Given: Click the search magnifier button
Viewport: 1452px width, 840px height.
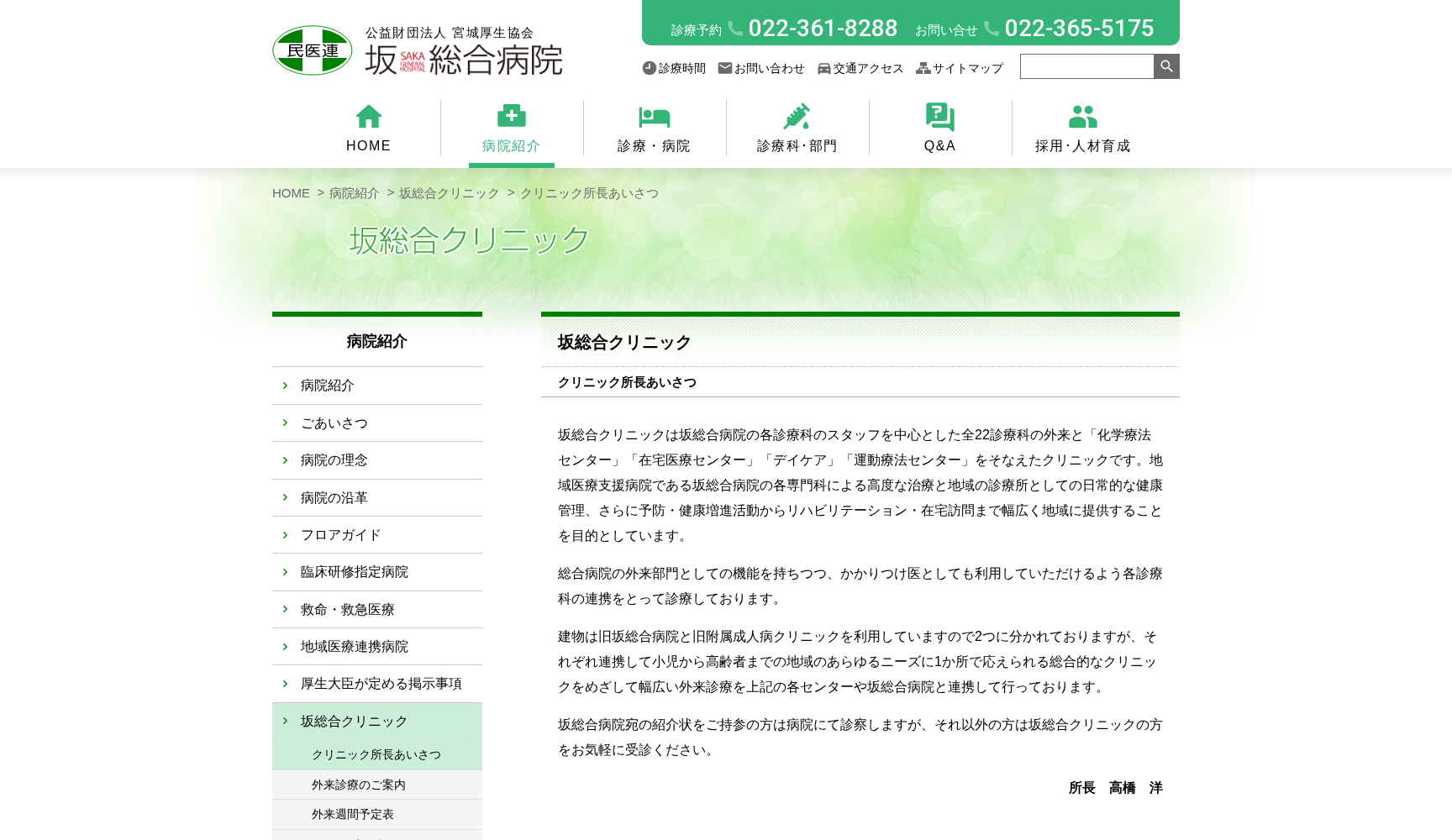Looking at the screenshot, I should click(x=1166, y=66).
